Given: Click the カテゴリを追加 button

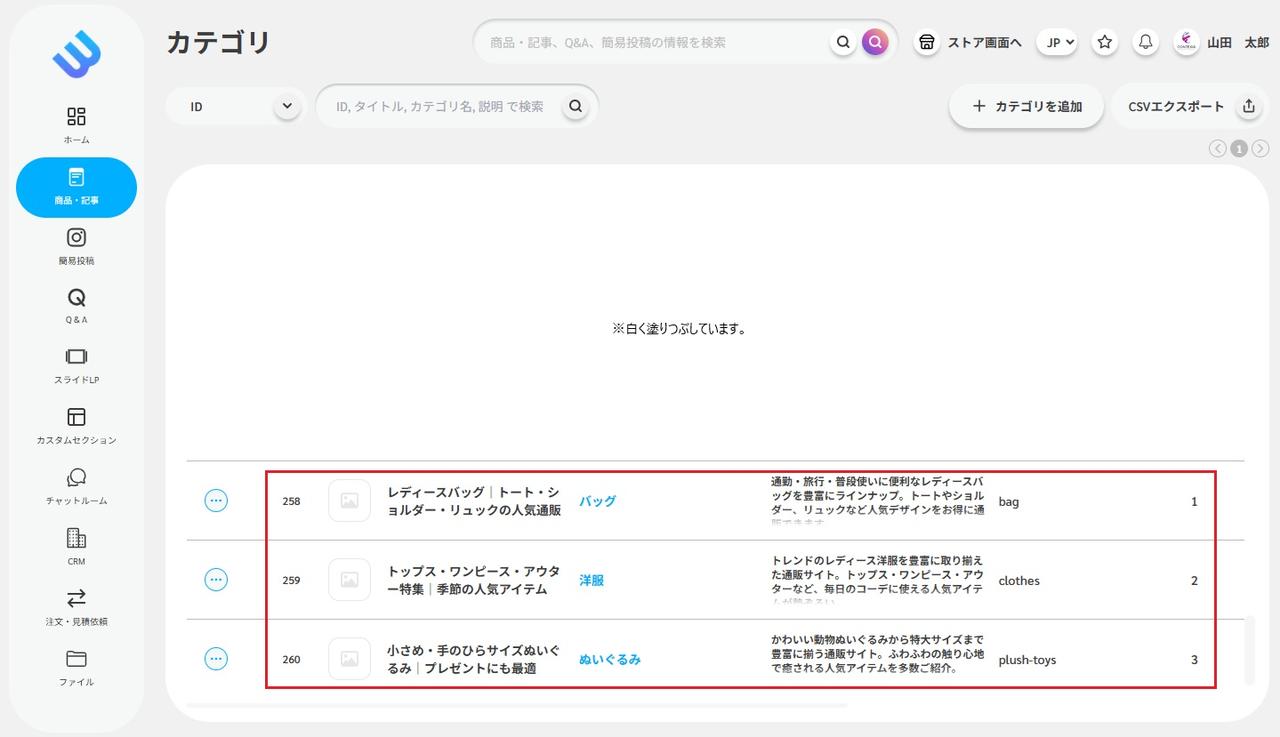Looking at the screenshot, I should [1026, 106].
